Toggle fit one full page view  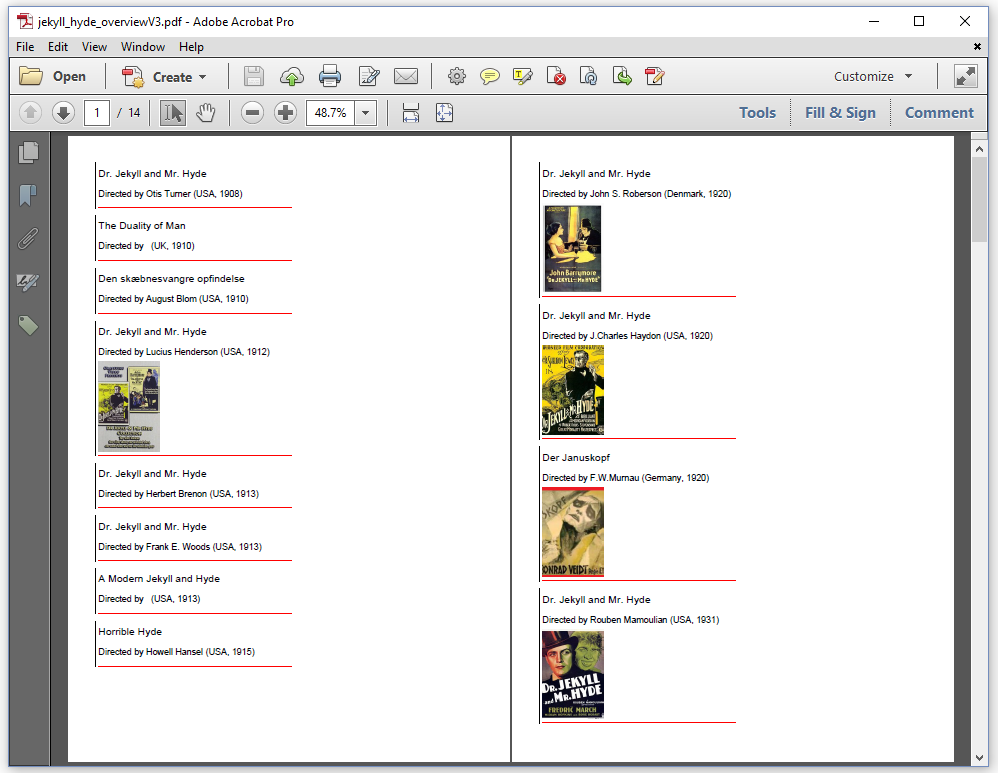(444, 113)
